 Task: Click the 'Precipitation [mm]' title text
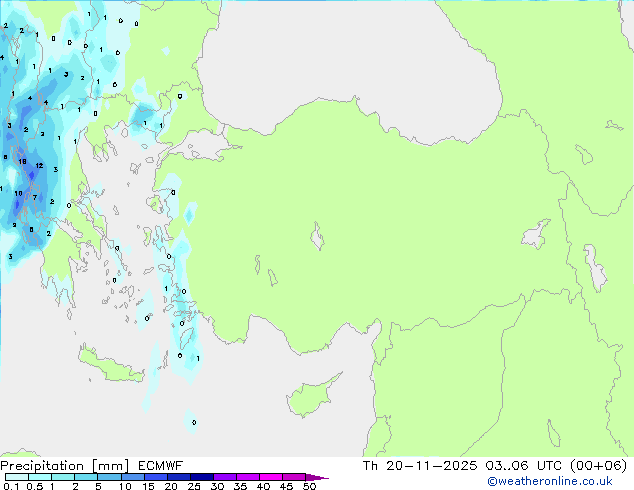tap(65, 466)
